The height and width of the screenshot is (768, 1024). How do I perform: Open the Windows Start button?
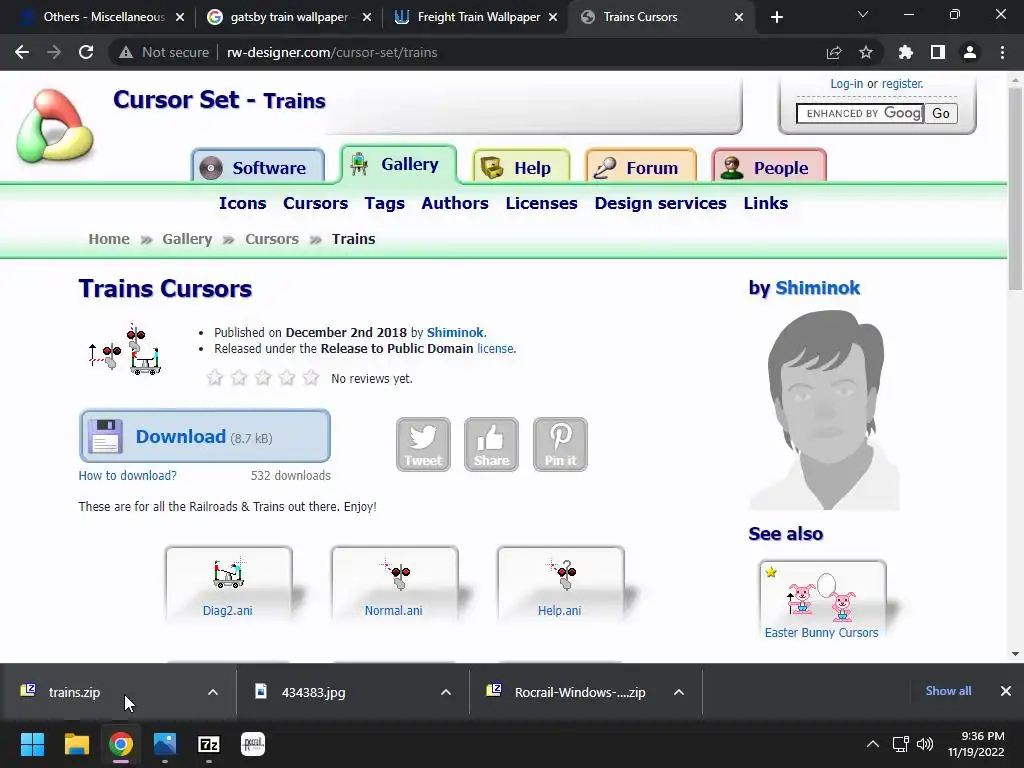(32, 744)
